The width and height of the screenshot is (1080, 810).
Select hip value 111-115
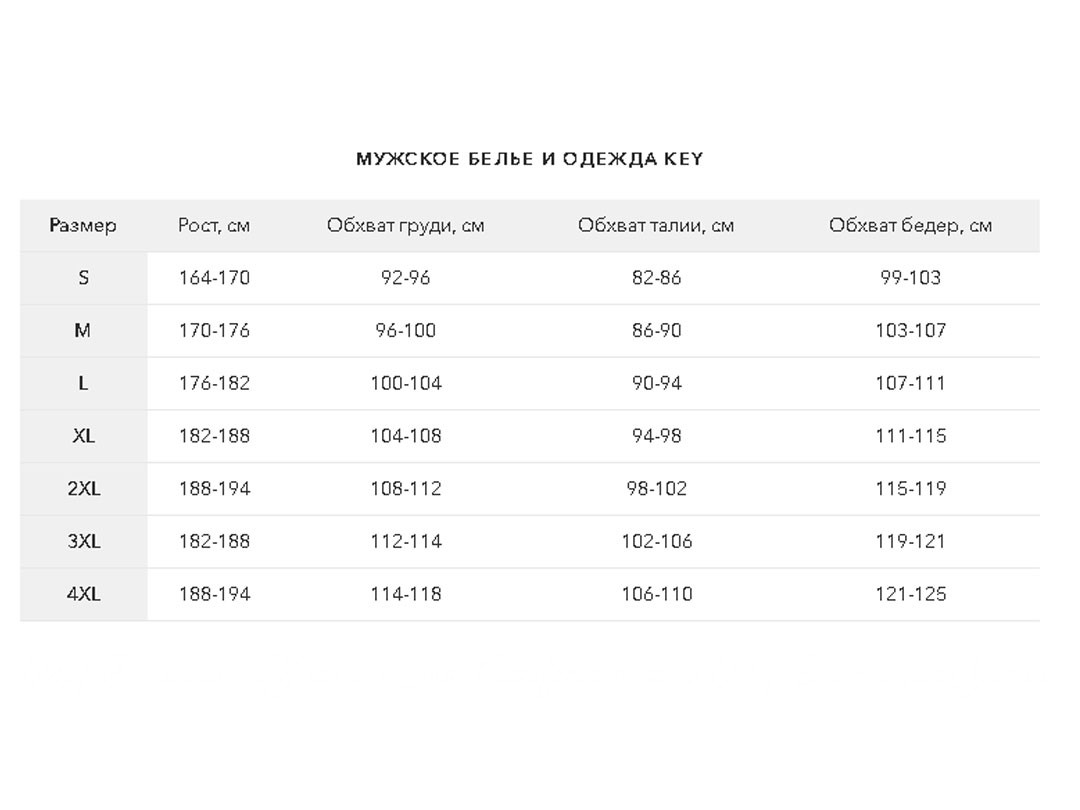pyautogui.click(x=911, y=436)
